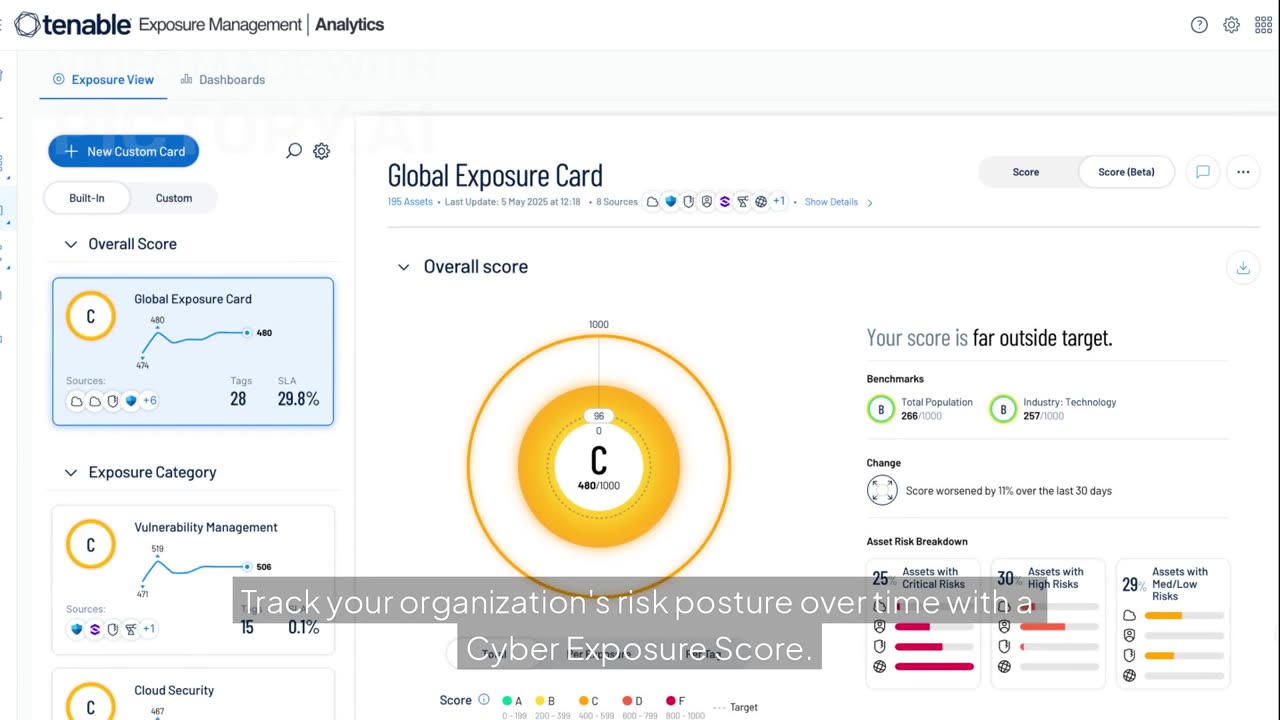
Task: Click the Score info icon in legend
Action: pos(484,700)
